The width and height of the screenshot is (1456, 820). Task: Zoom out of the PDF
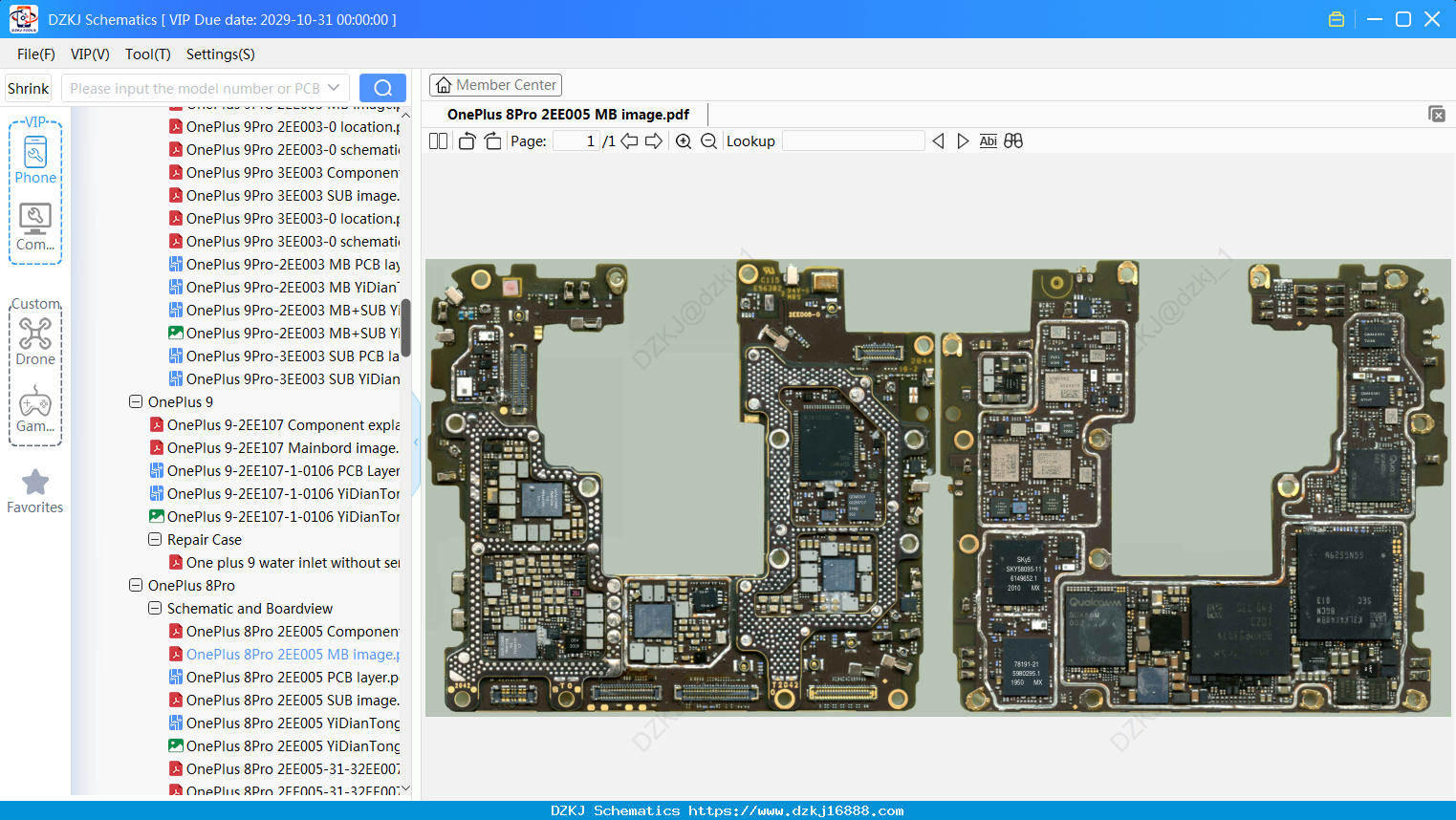(708, 140)
